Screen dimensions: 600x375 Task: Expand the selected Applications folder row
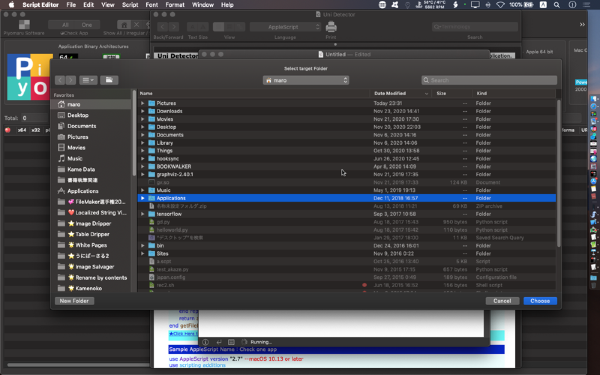pyautogui.click(x=143, y=198)
